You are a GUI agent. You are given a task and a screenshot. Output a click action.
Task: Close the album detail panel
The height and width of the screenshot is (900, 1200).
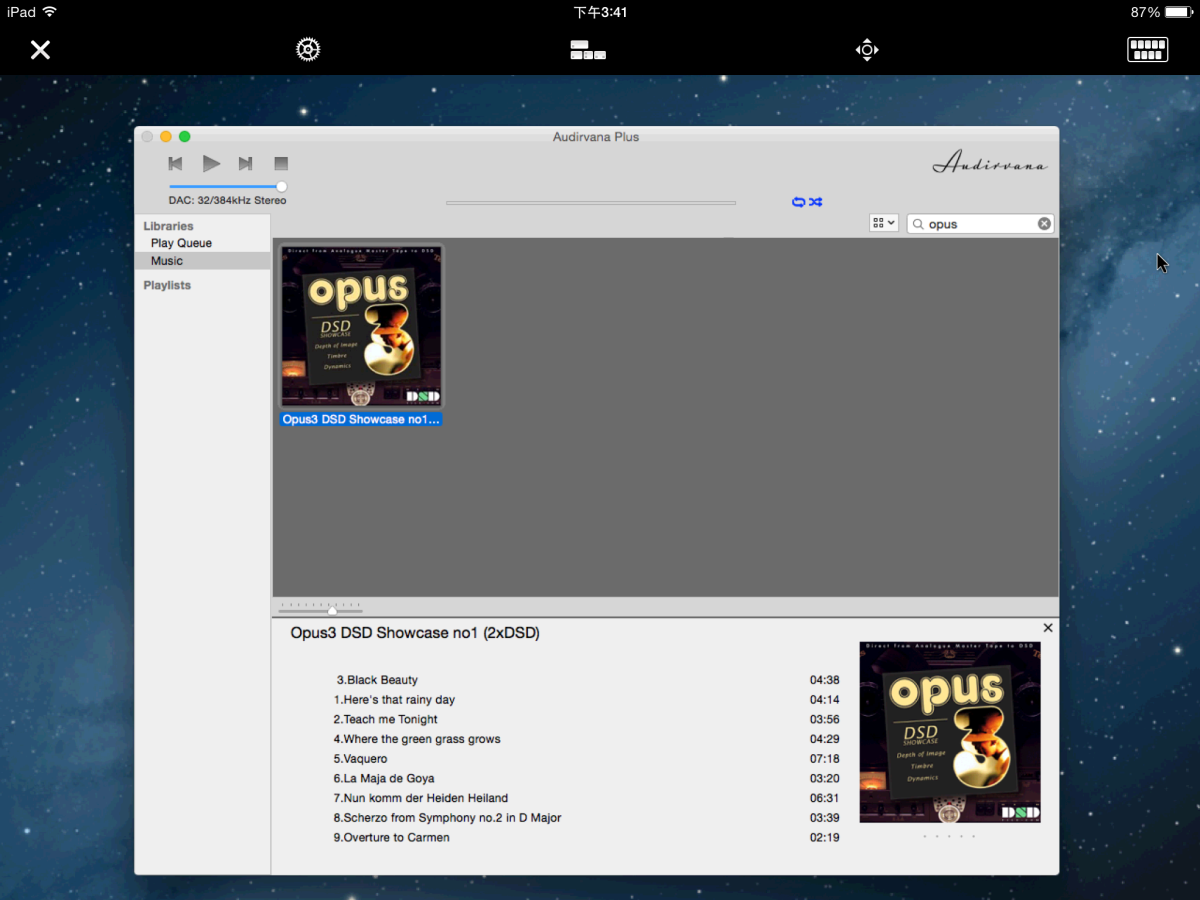(x=1048, y=628)
